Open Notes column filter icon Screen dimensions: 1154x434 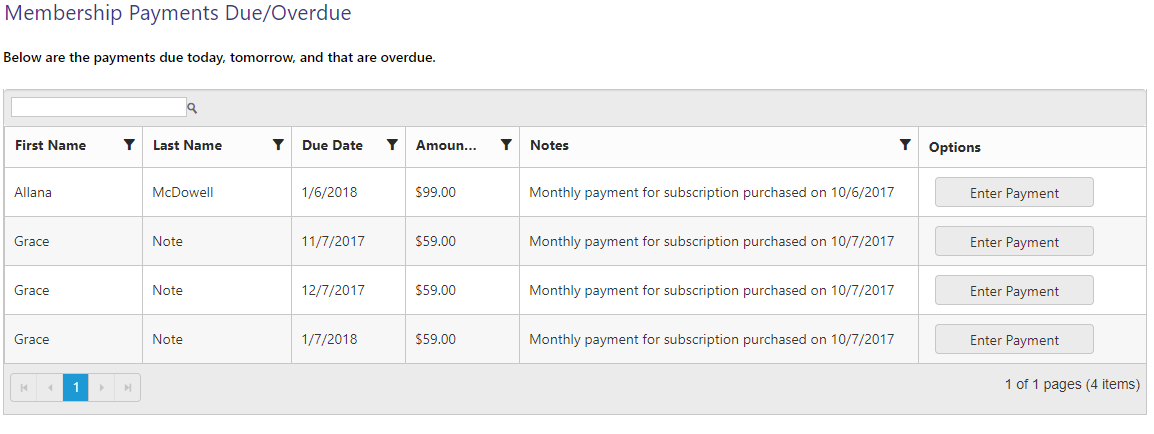tap(905, 145)
